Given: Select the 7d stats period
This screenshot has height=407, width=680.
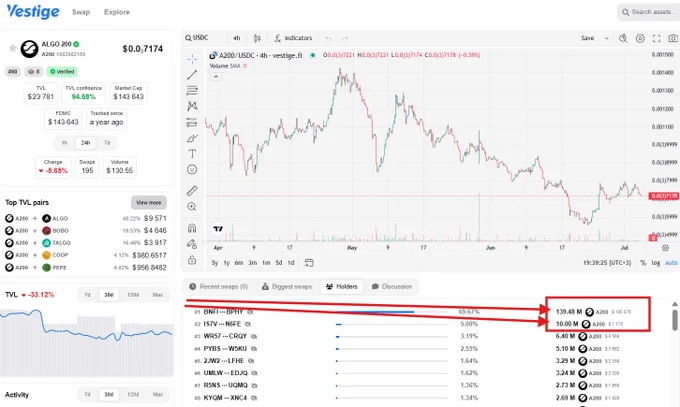Looking at the screenshot, I should pos(107,143).
